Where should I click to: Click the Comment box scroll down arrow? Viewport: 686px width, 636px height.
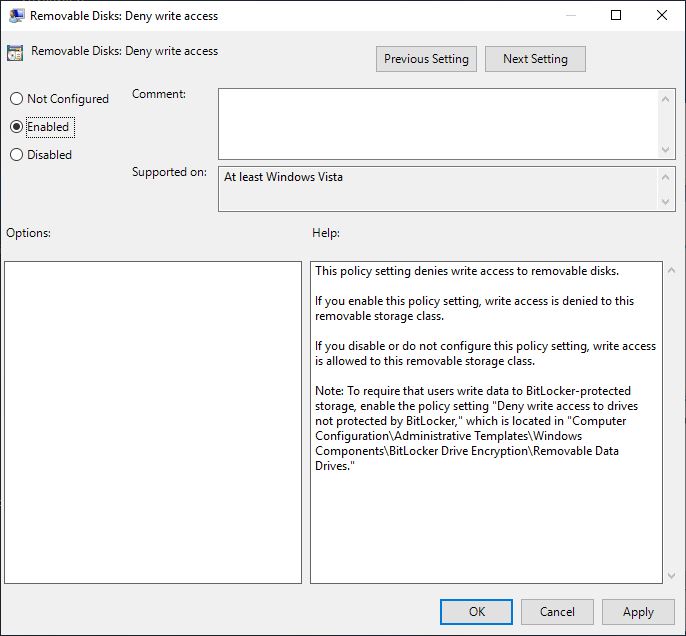[665, 150]
